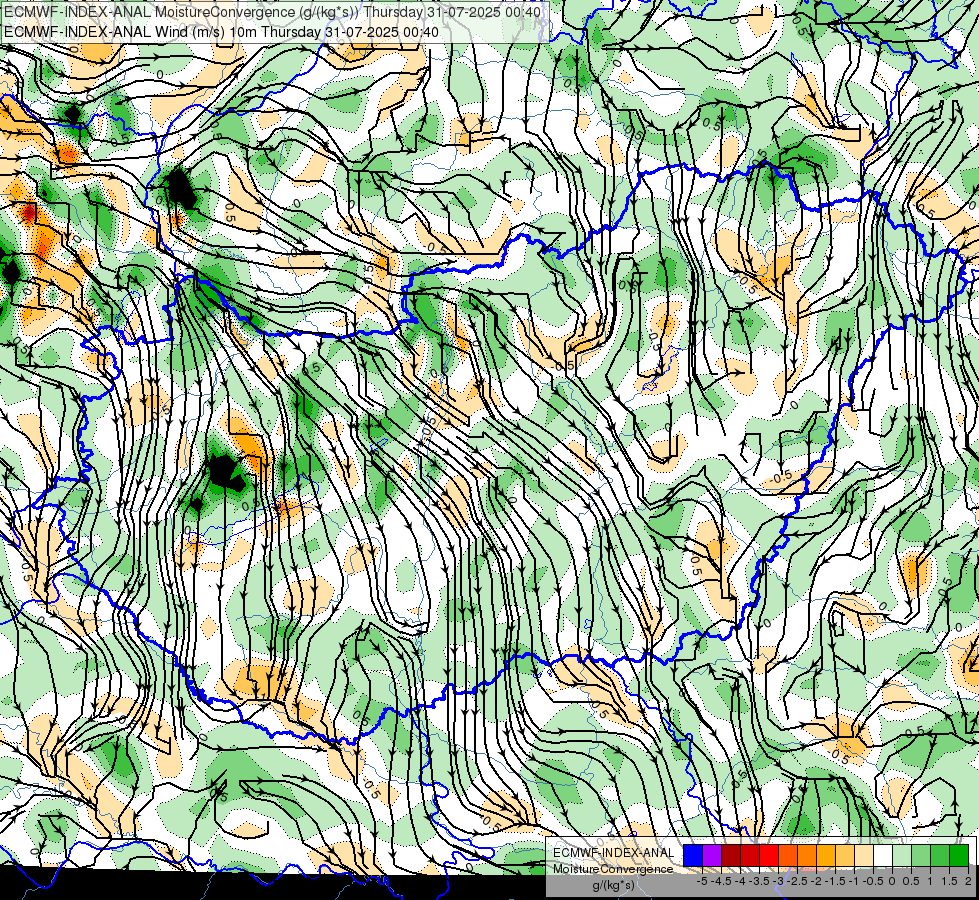Click the -4.5 tick value in the legend
The height and width of the screenshot is (900, 979).
(x=721, y=881)
